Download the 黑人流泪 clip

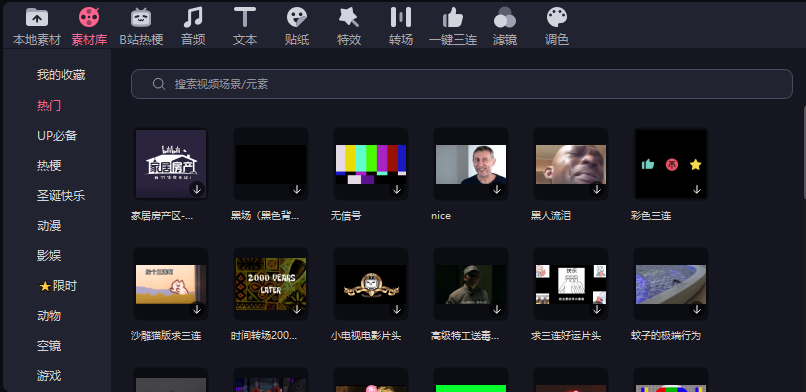point(597,189)
